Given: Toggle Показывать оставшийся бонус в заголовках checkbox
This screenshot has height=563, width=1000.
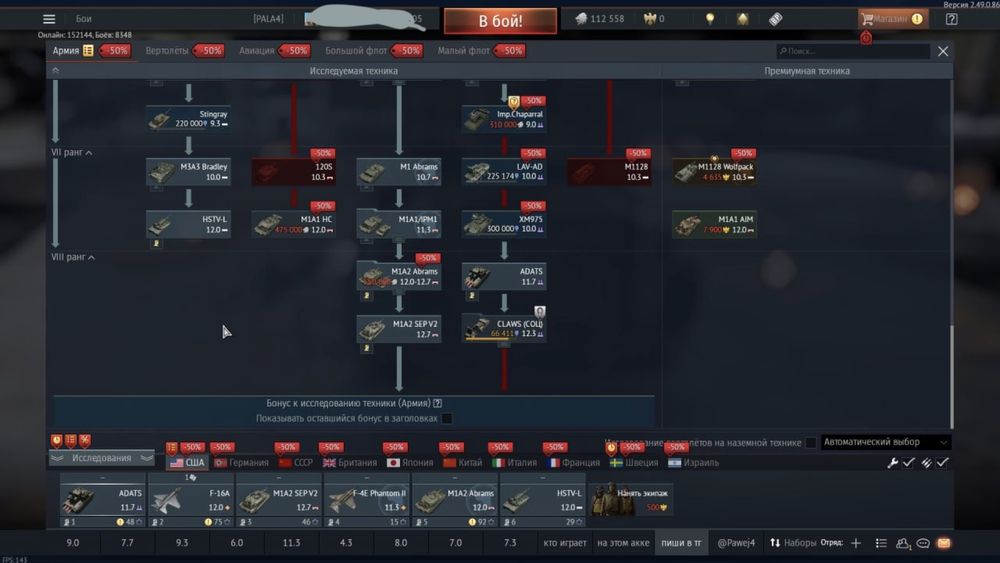Looking at the screenshot, I should pos(447,418).
